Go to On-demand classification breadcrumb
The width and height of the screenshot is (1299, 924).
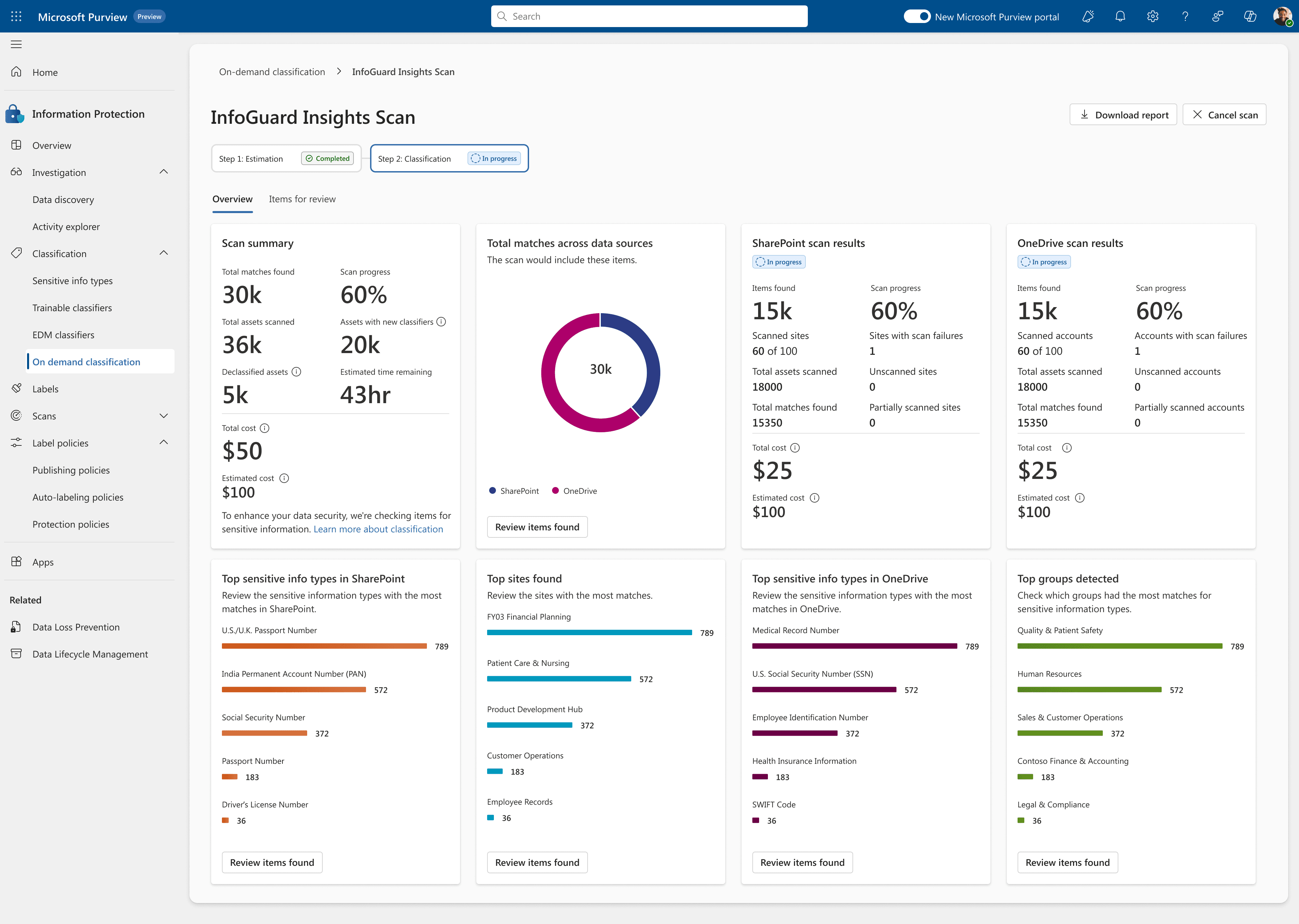tap(272, 72)
